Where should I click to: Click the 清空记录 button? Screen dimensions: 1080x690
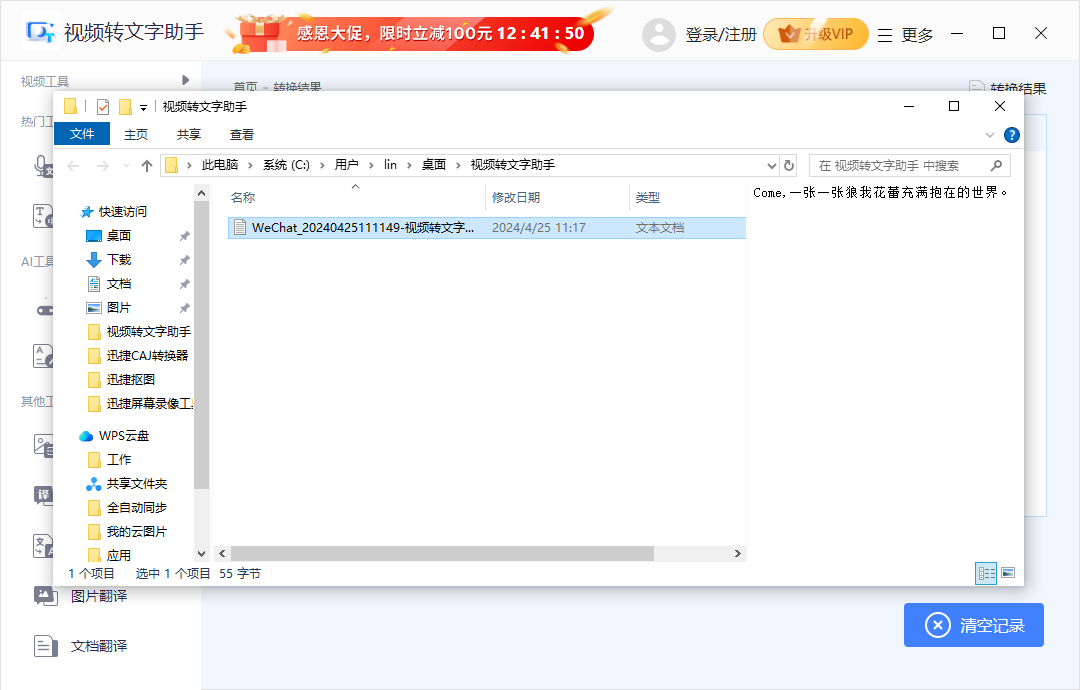click(x=973, y=625)
